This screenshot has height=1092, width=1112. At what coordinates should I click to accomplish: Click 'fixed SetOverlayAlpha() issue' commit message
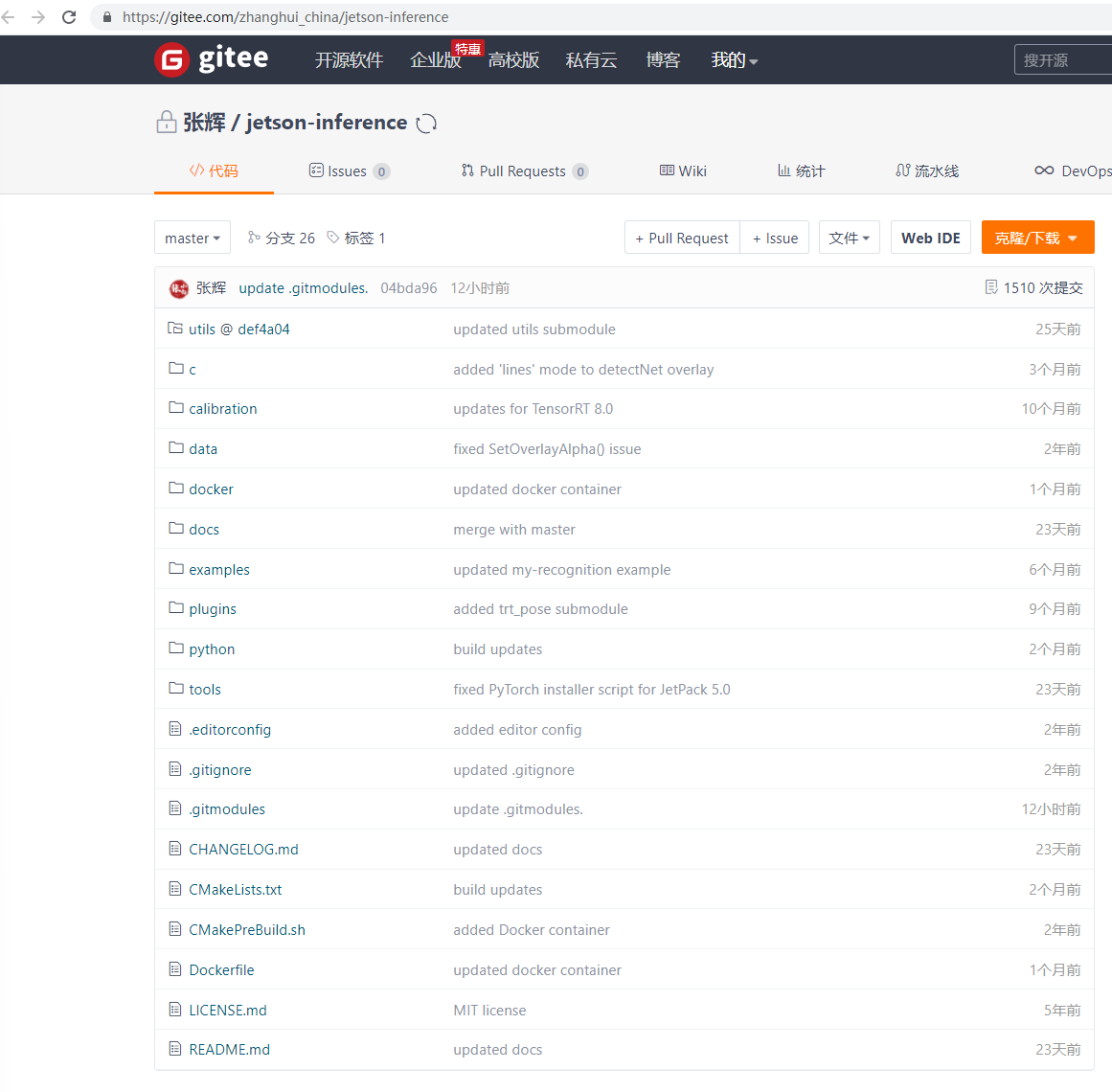547,449
